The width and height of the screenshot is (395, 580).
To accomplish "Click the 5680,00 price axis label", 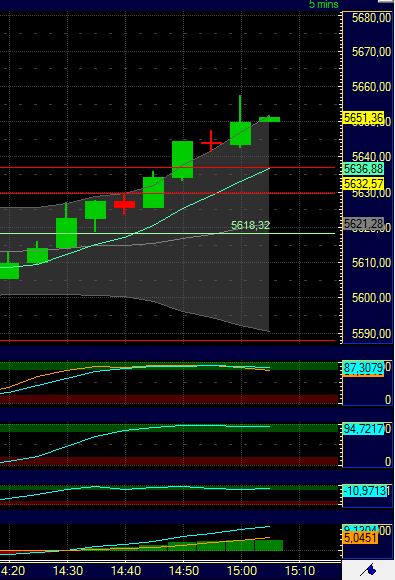I will 371,18.
